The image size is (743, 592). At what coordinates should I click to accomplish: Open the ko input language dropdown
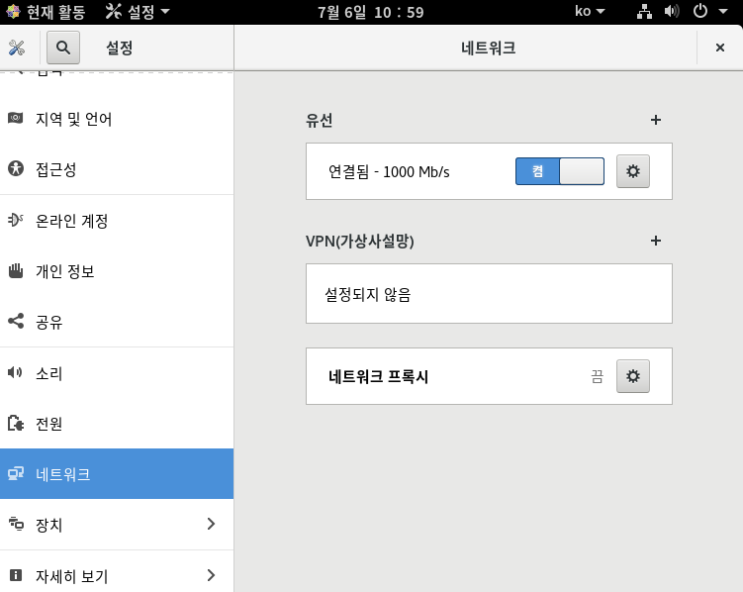589,11
